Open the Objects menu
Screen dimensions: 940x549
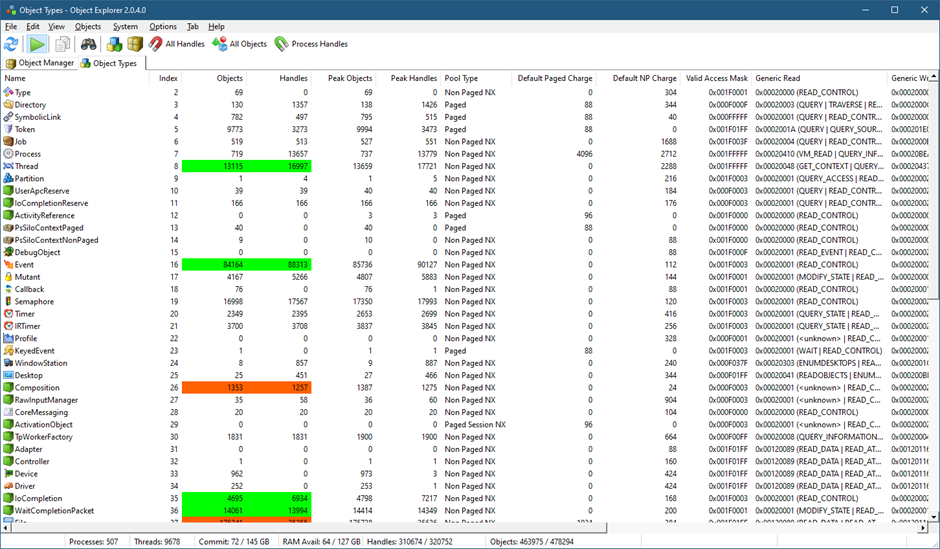point(88,26)
